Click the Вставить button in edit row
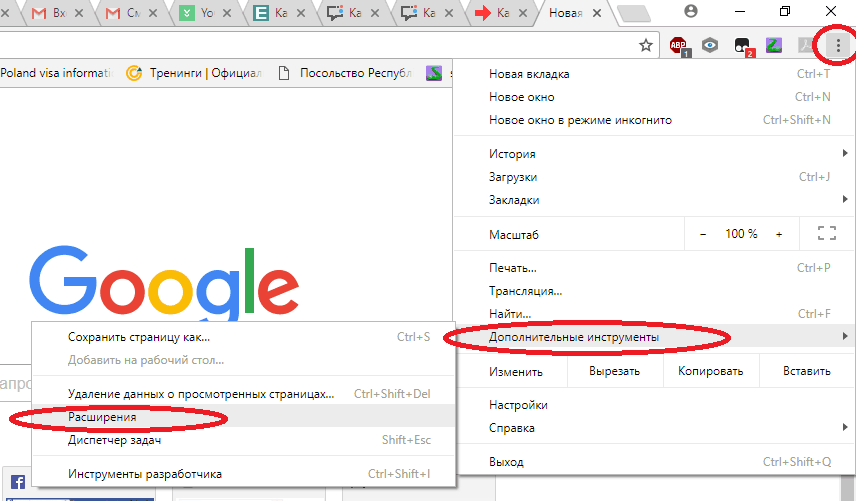Image resolution: width=856 pixels, height=501 pixels. 806,371
